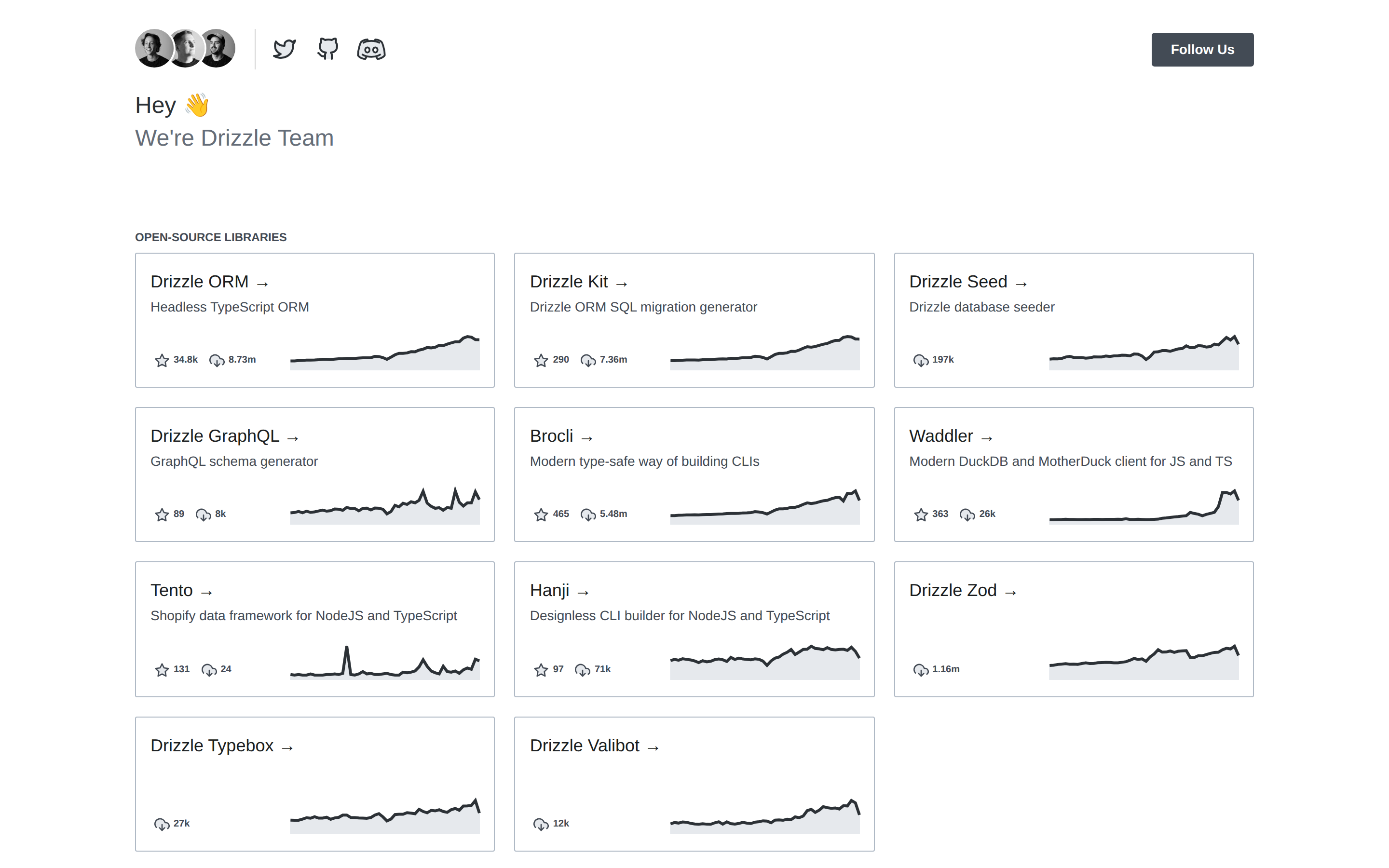Image resolution: width=1389 pixels, height=868 pixels.
Task: Click the '27k' download count on Typebox
Action: click(x=181, y=823)
